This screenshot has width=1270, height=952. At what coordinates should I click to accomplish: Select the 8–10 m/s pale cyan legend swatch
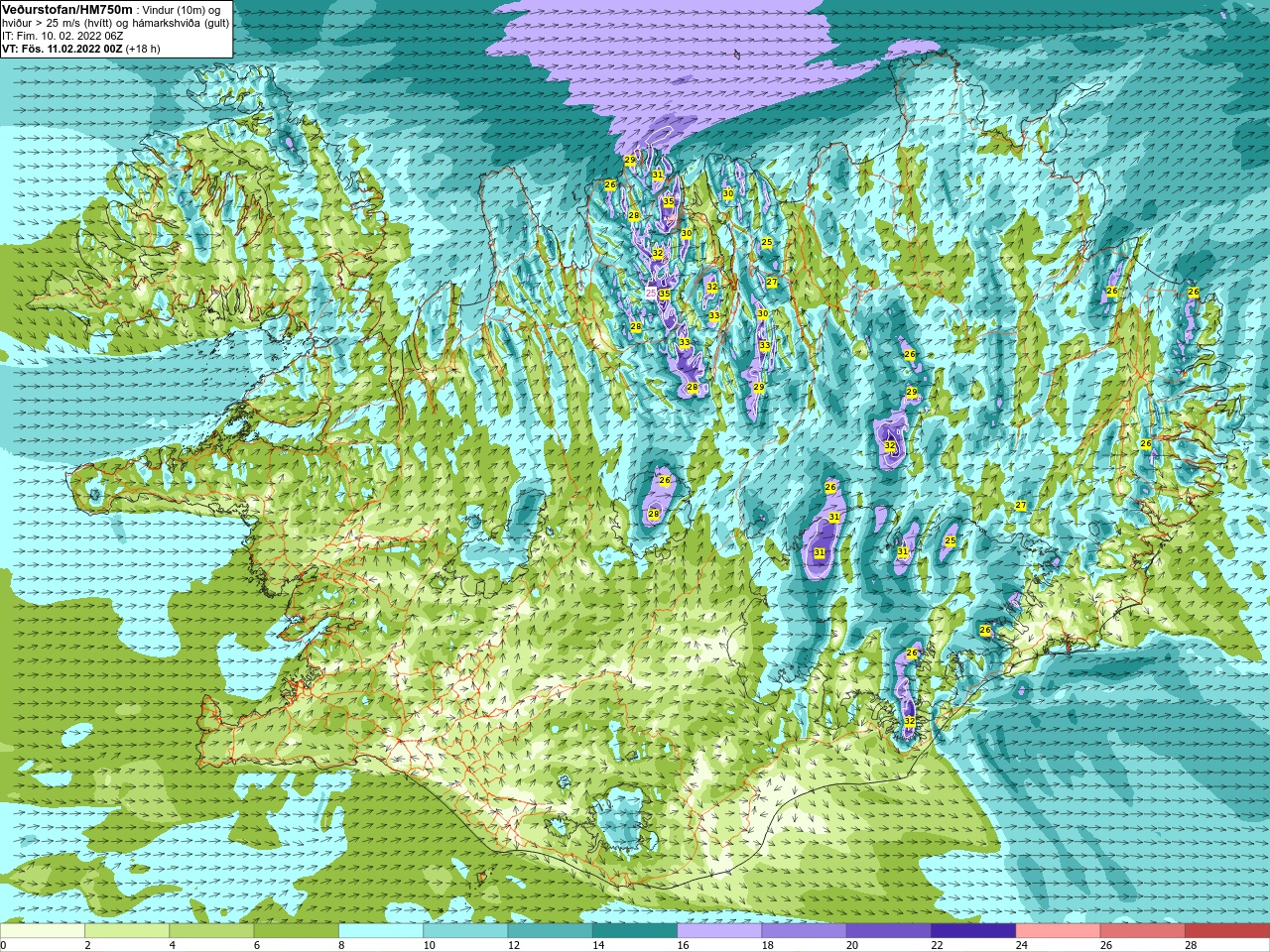click(x=381, y=931)
